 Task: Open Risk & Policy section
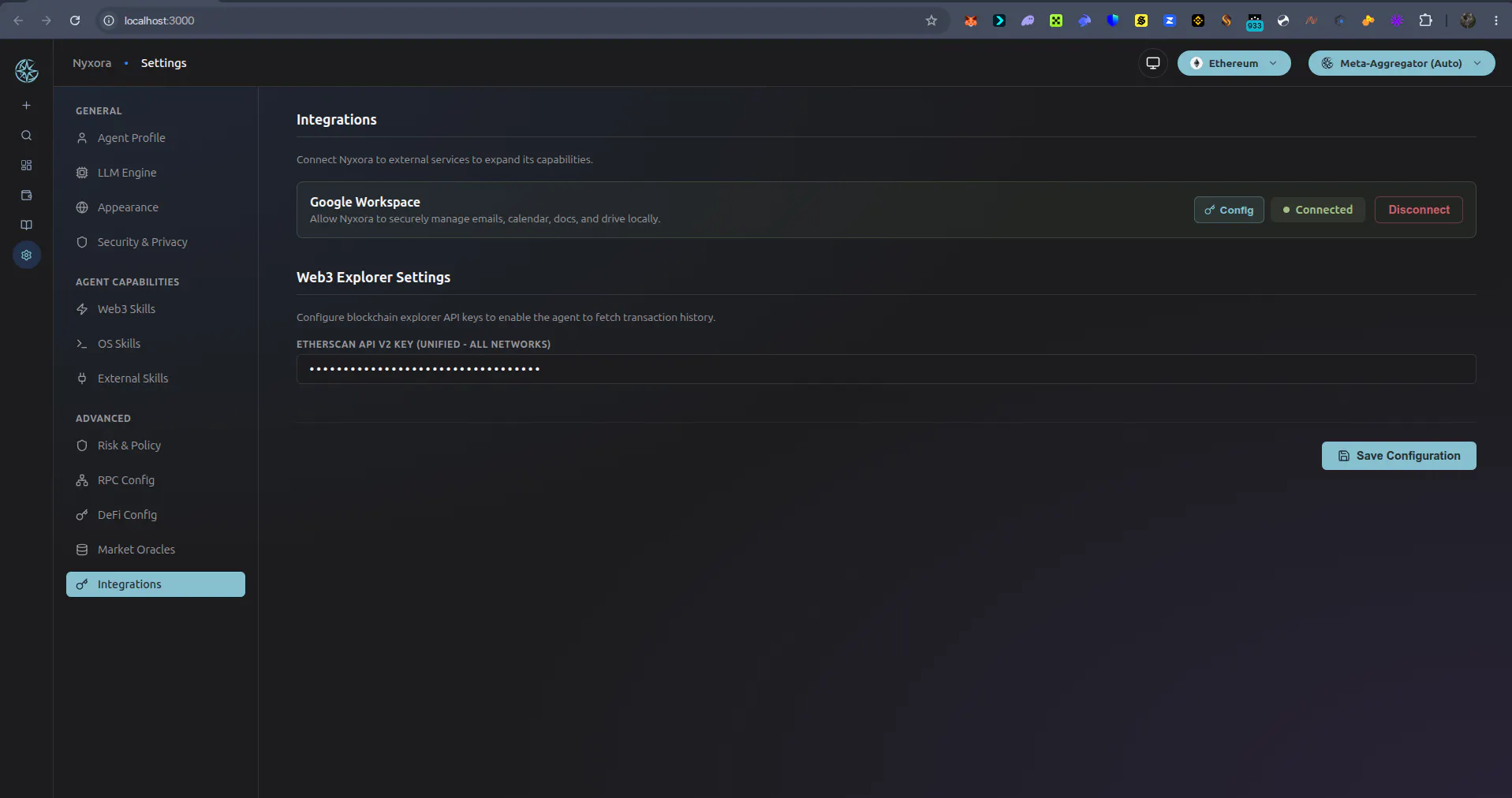click(155, 446)
